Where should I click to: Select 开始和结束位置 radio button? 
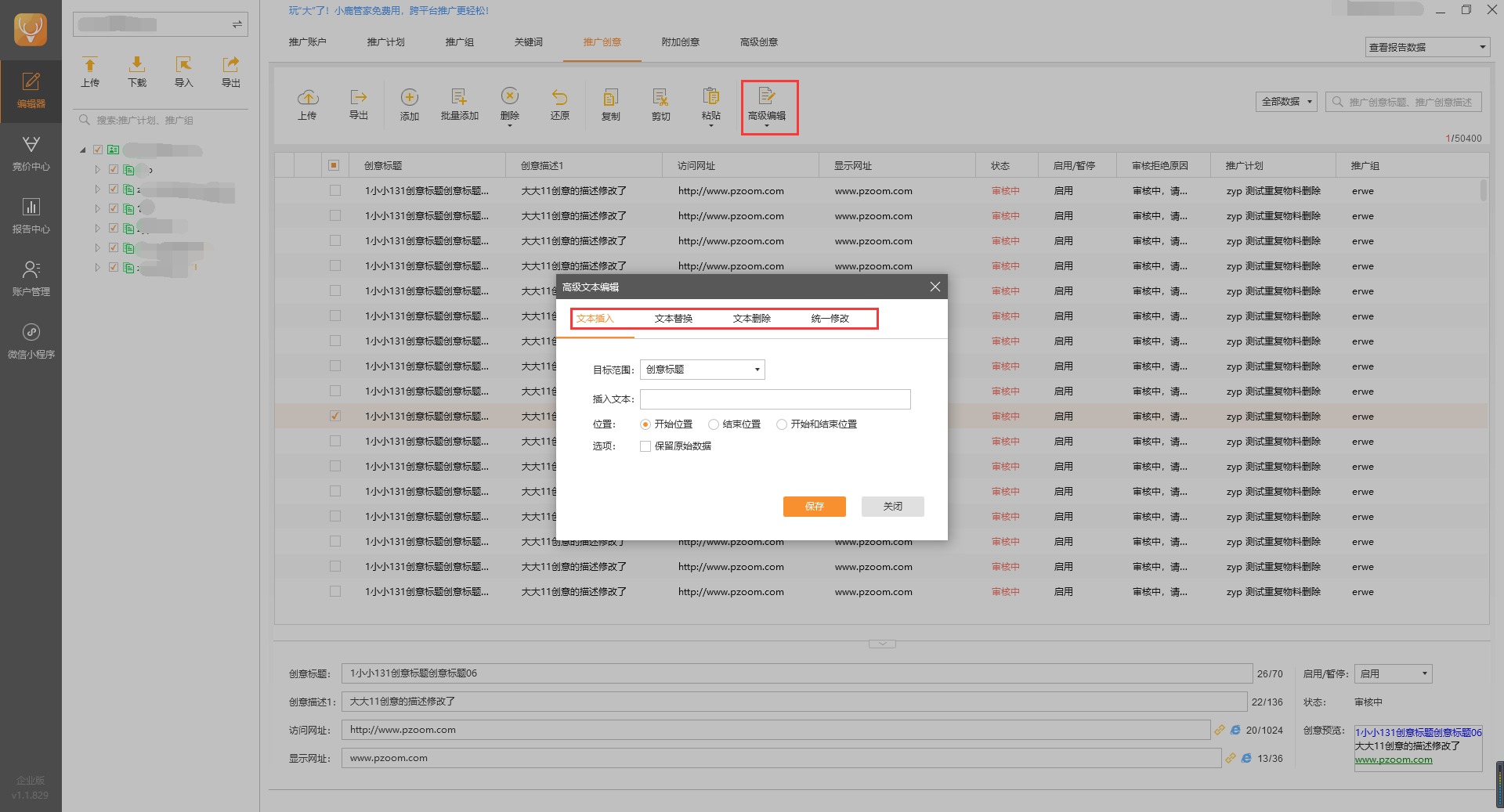[782, 424]
